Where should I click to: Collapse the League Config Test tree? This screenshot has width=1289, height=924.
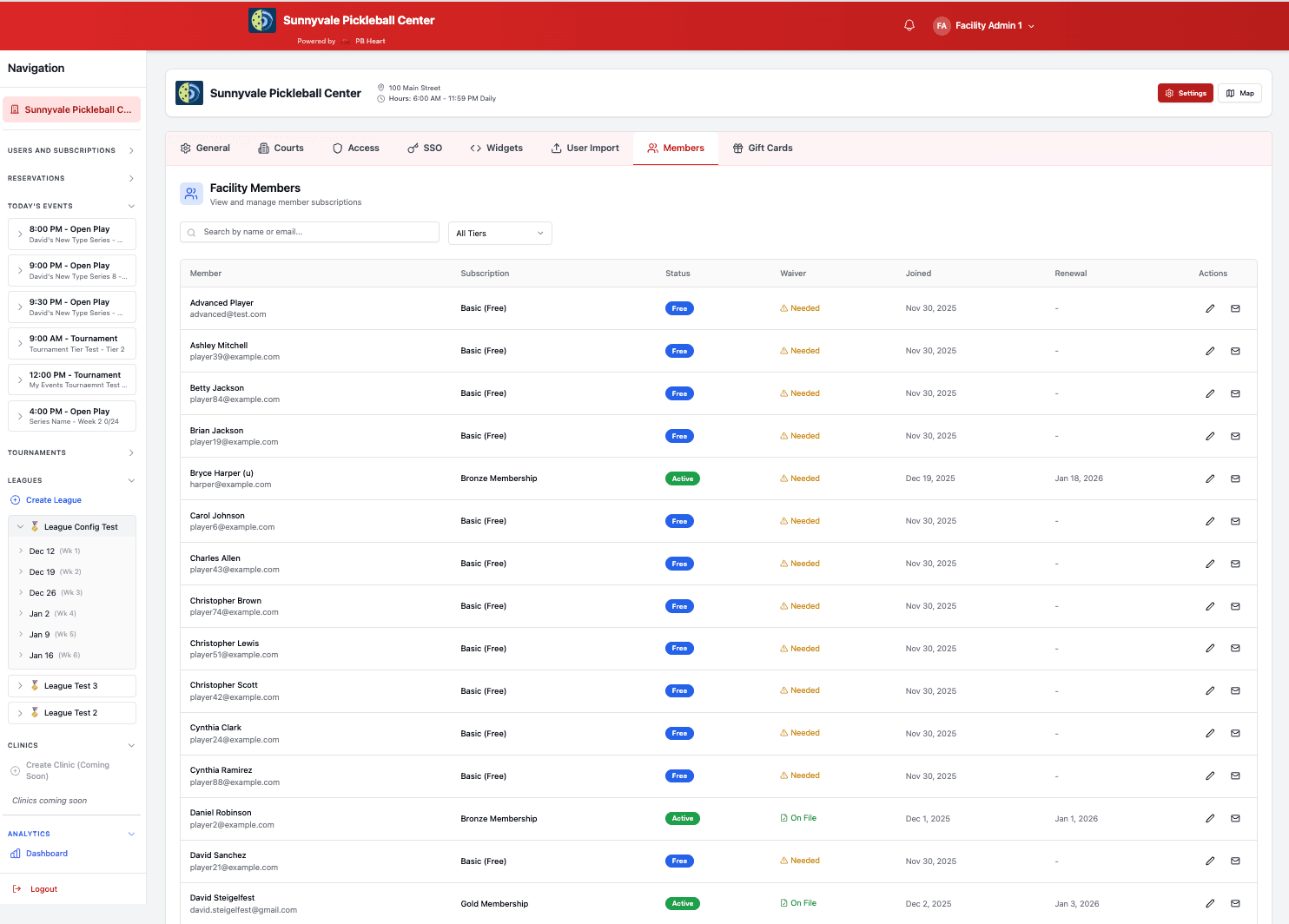(x=21, y=526)
